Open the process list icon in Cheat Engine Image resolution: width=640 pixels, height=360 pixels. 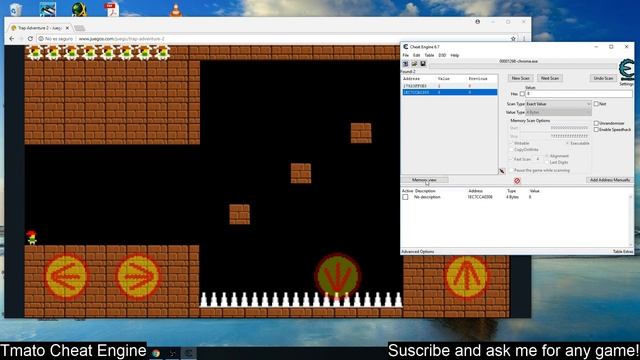coord(405,64)
